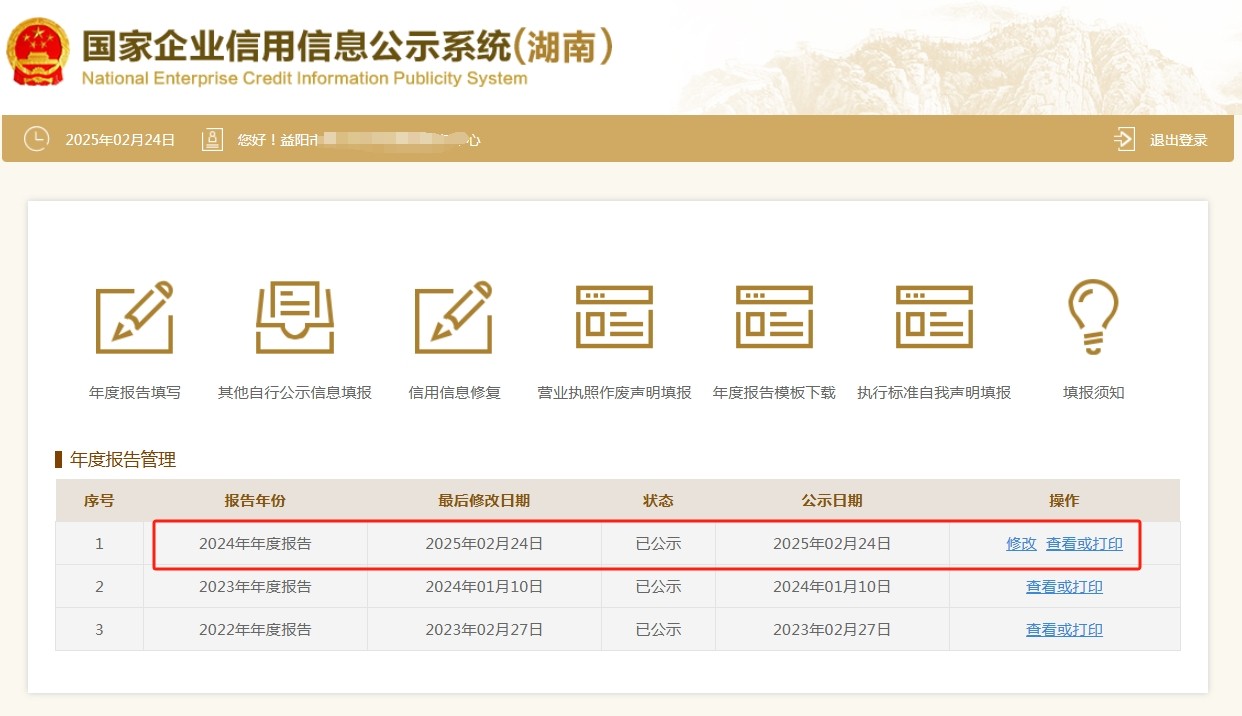Viewport: 1242px width, 716px height.
Task: Click the 信用信息修复 label
Action: (x=454, y=393)
